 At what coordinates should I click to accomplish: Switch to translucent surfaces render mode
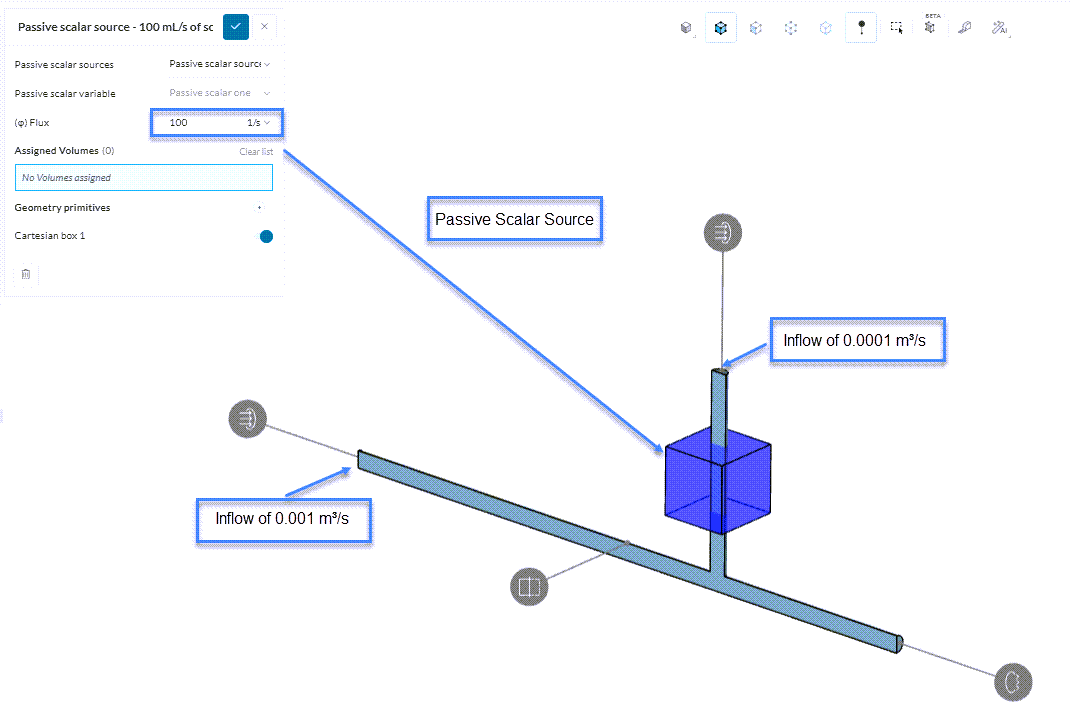(755, 28)
